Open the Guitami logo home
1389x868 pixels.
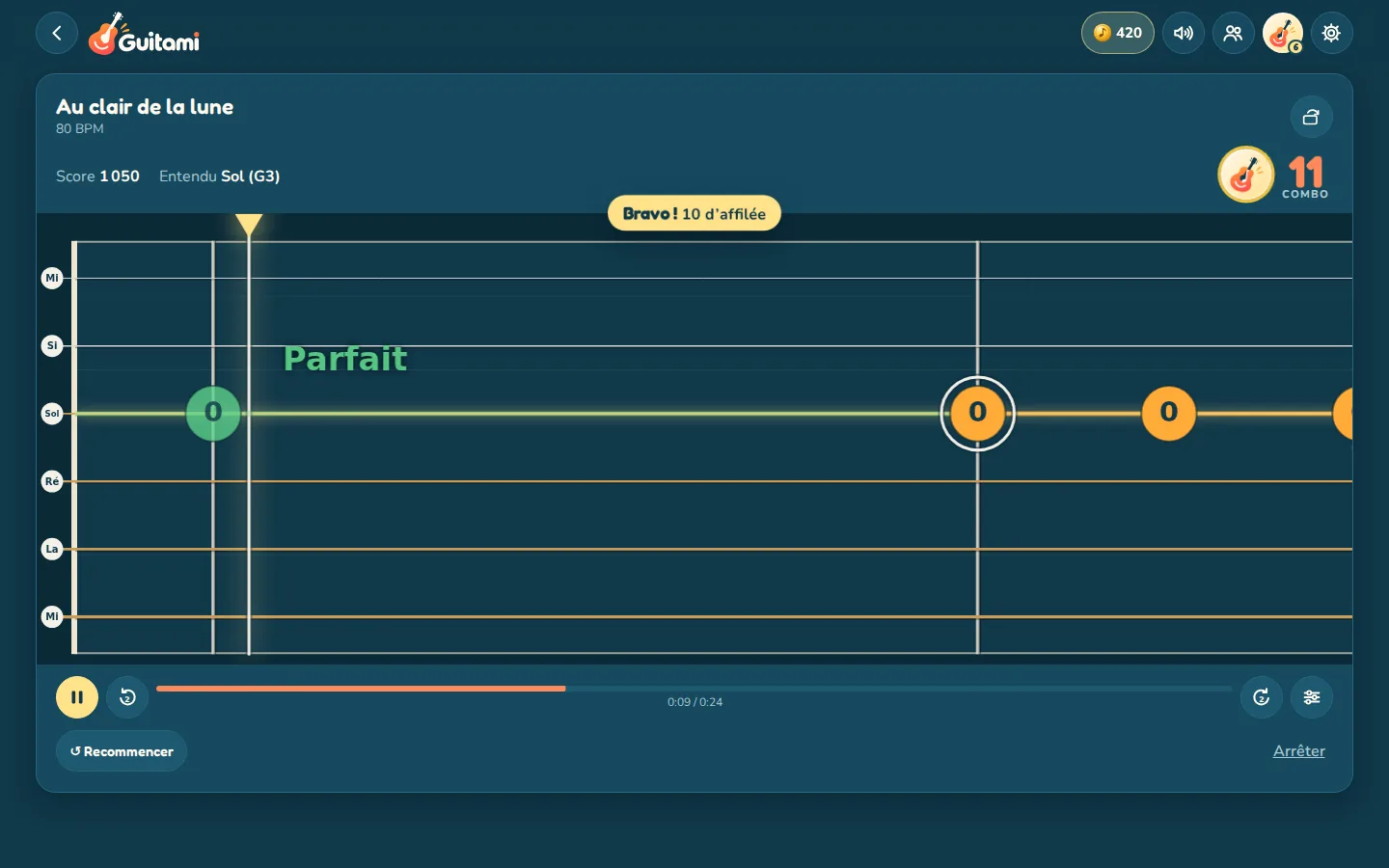coord(144,34)
